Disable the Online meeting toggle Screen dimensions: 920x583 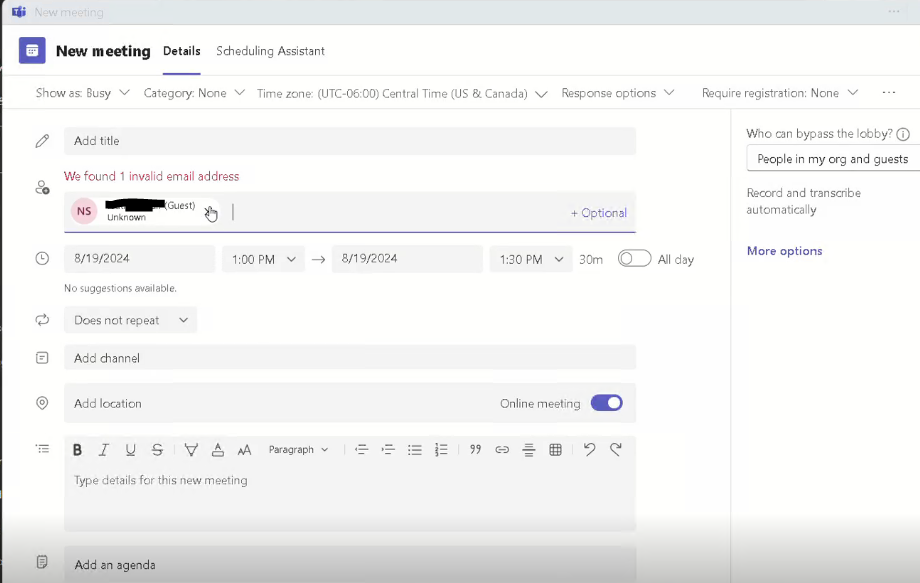[x=606, y=402]
